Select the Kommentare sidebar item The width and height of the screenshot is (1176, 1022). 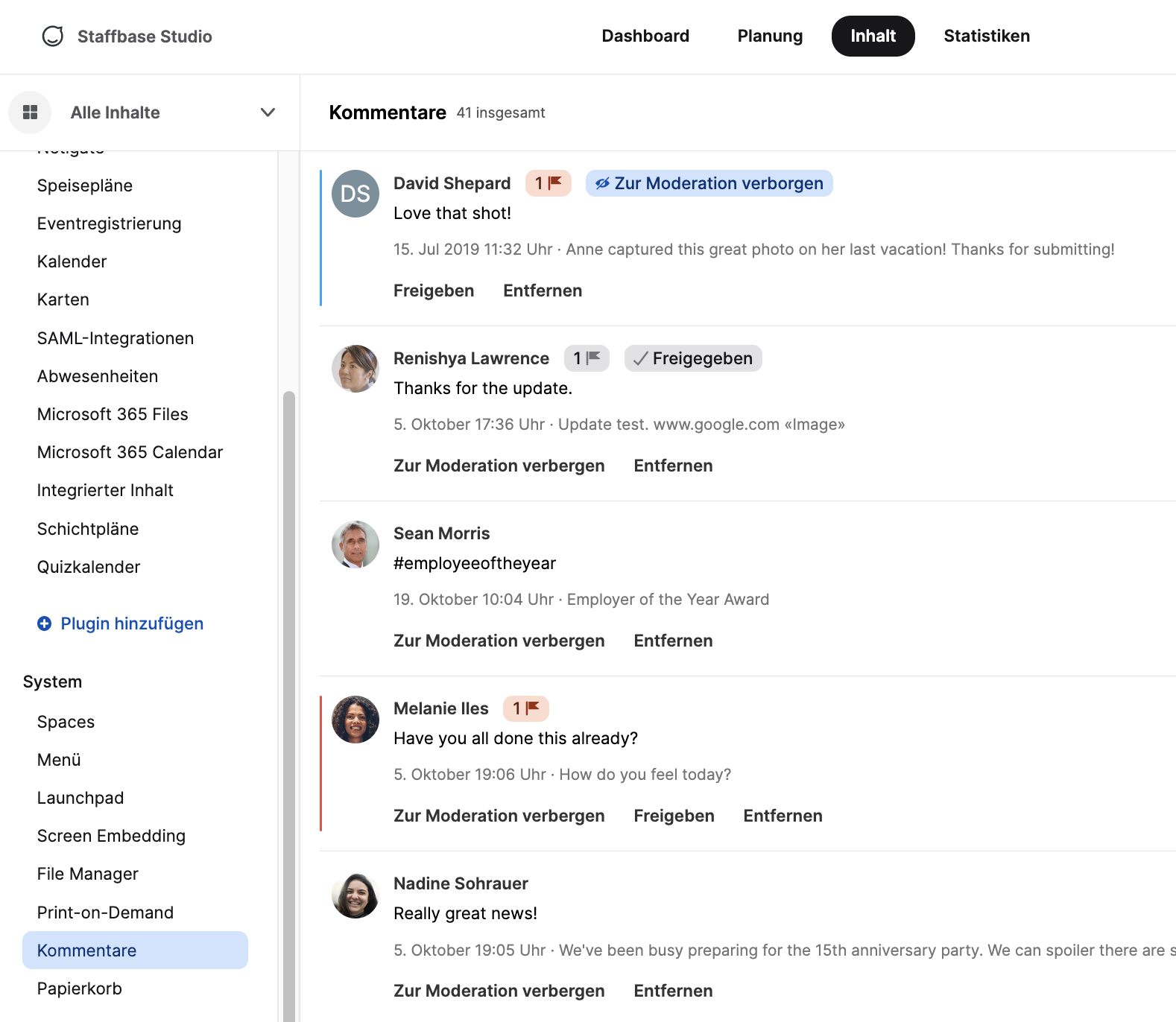[135, 950]
